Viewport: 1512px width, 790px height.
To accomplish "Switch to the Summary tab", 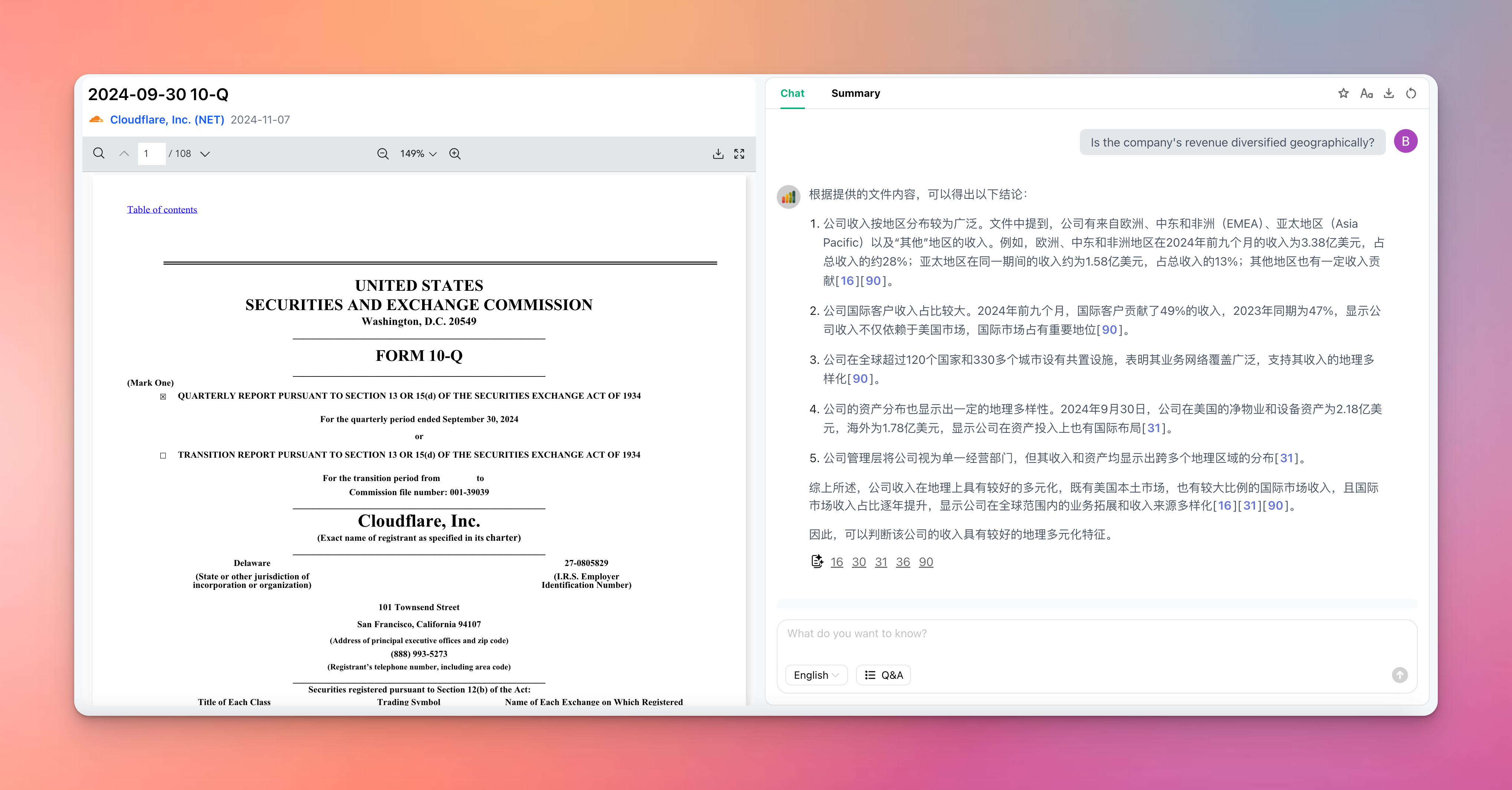I will tap(855, 93).
